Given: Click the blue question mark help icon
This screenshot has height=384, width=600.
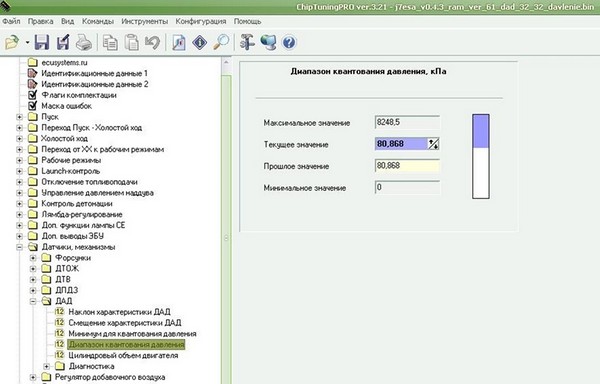Looking at the screenshot, I should pos(289,42).
